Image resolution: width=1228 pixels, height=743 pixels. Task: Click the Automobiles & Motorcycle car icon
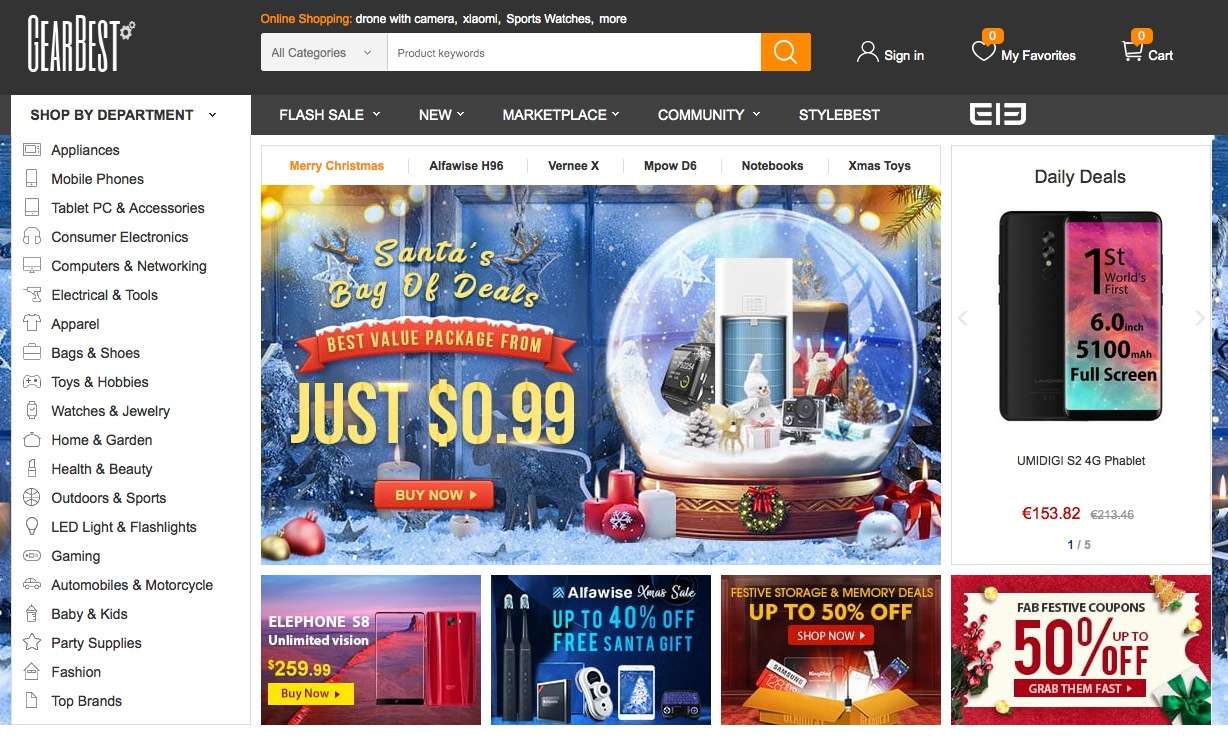point(32,585)
